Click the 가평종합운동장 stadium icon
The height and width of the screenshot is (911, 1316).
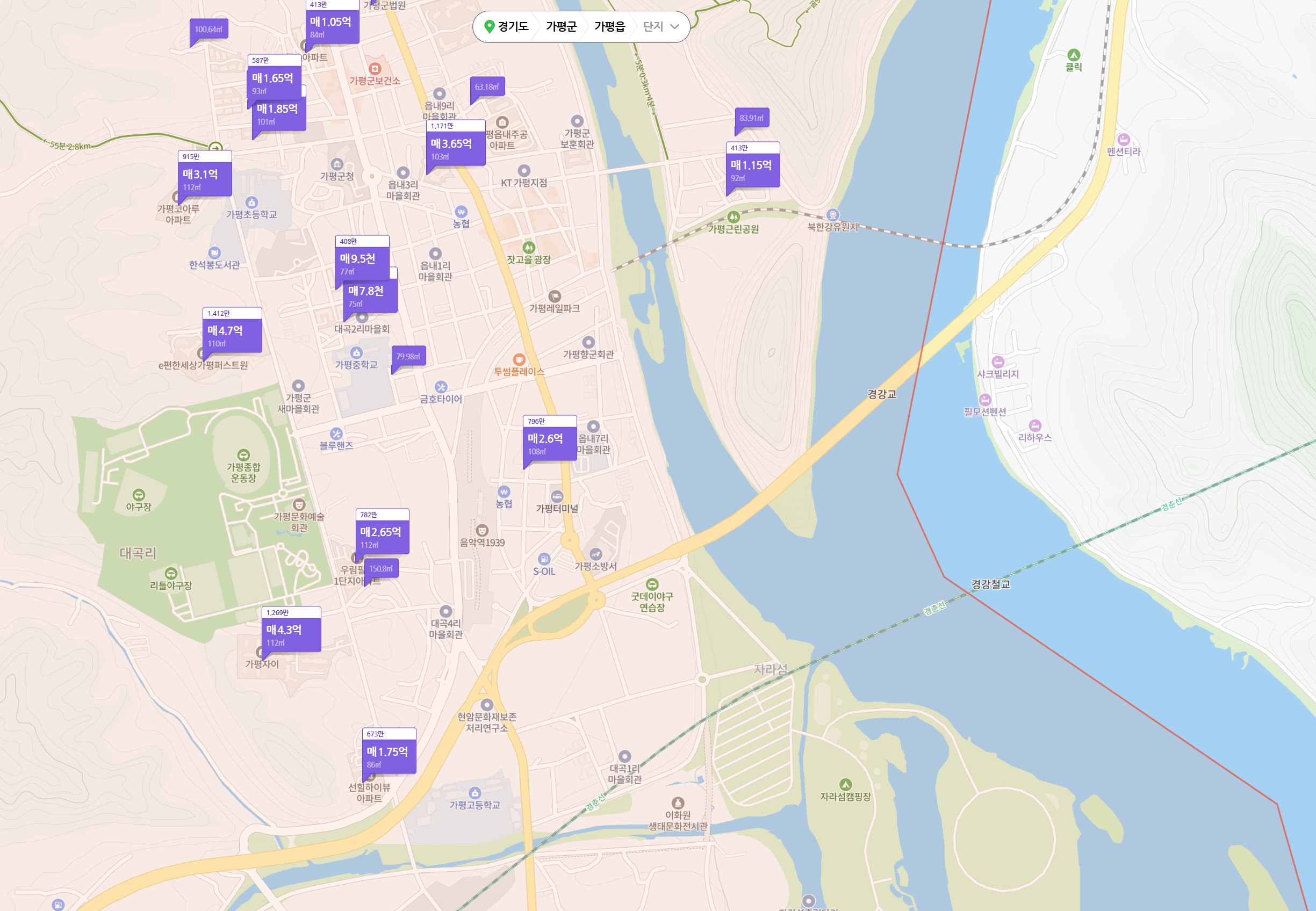click(243, 455)
